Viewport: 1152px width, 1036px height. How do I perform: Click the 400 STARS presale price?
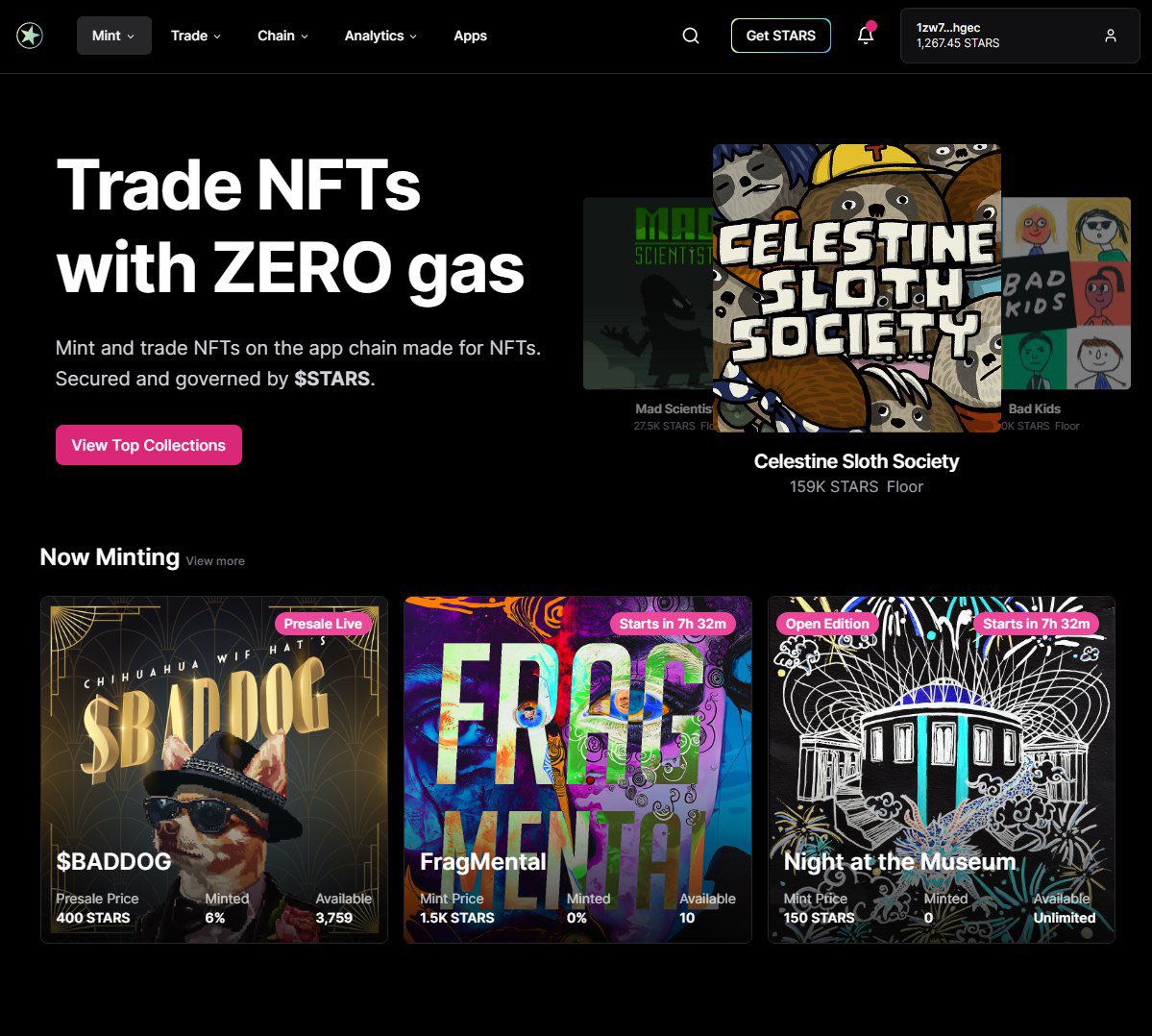[x=93, y=918]
